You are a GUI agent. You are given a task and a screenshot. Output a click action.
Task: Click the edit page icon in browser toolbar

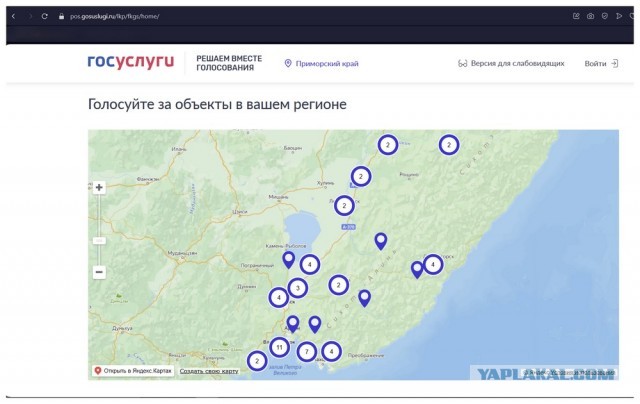576,16
